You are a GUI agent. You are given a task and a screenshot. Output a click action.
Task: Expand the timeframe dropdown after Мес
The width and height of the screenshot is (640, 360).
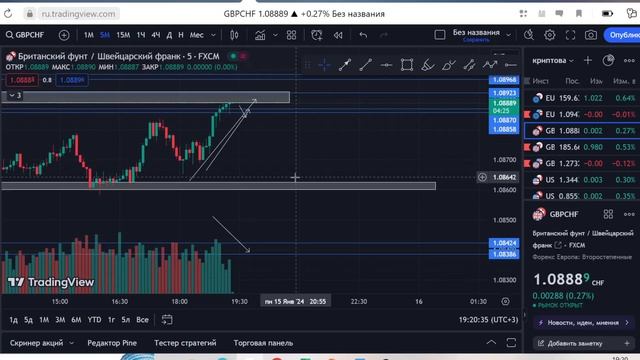tap(213, 36)
